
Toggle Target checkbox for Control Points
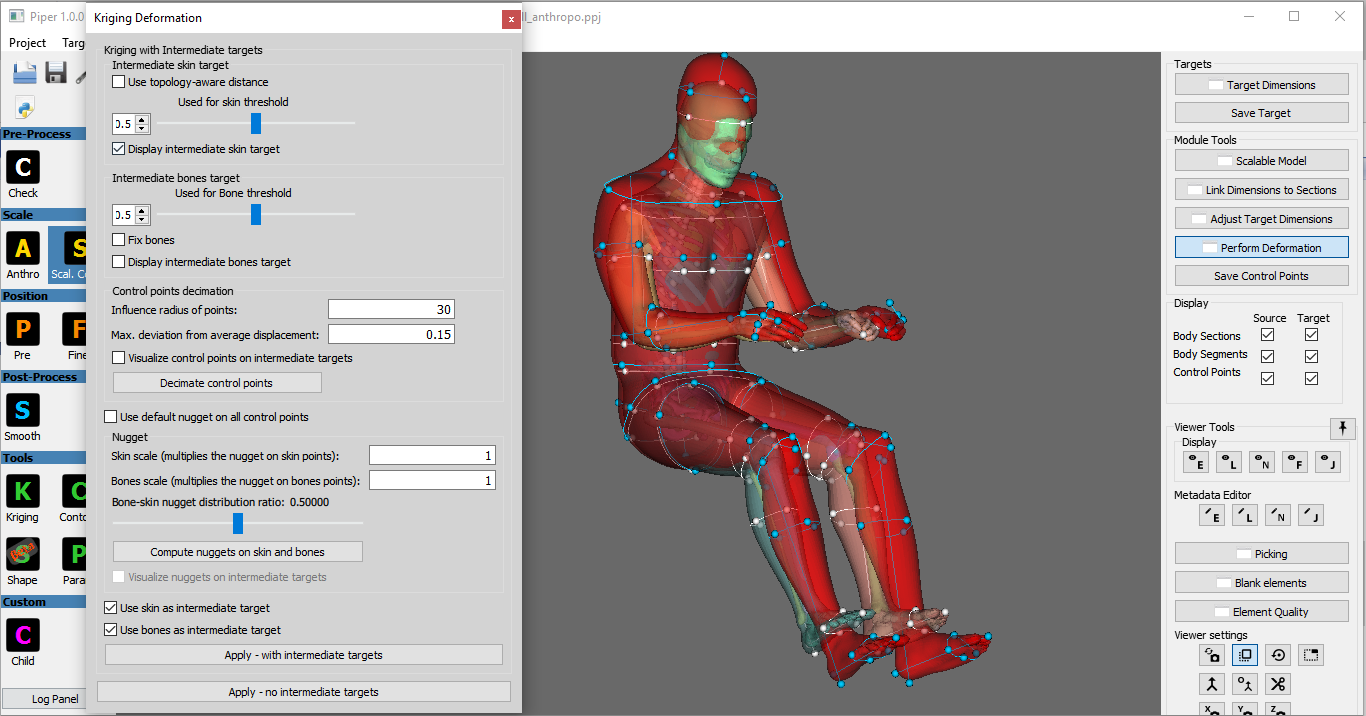[1312, 379]
